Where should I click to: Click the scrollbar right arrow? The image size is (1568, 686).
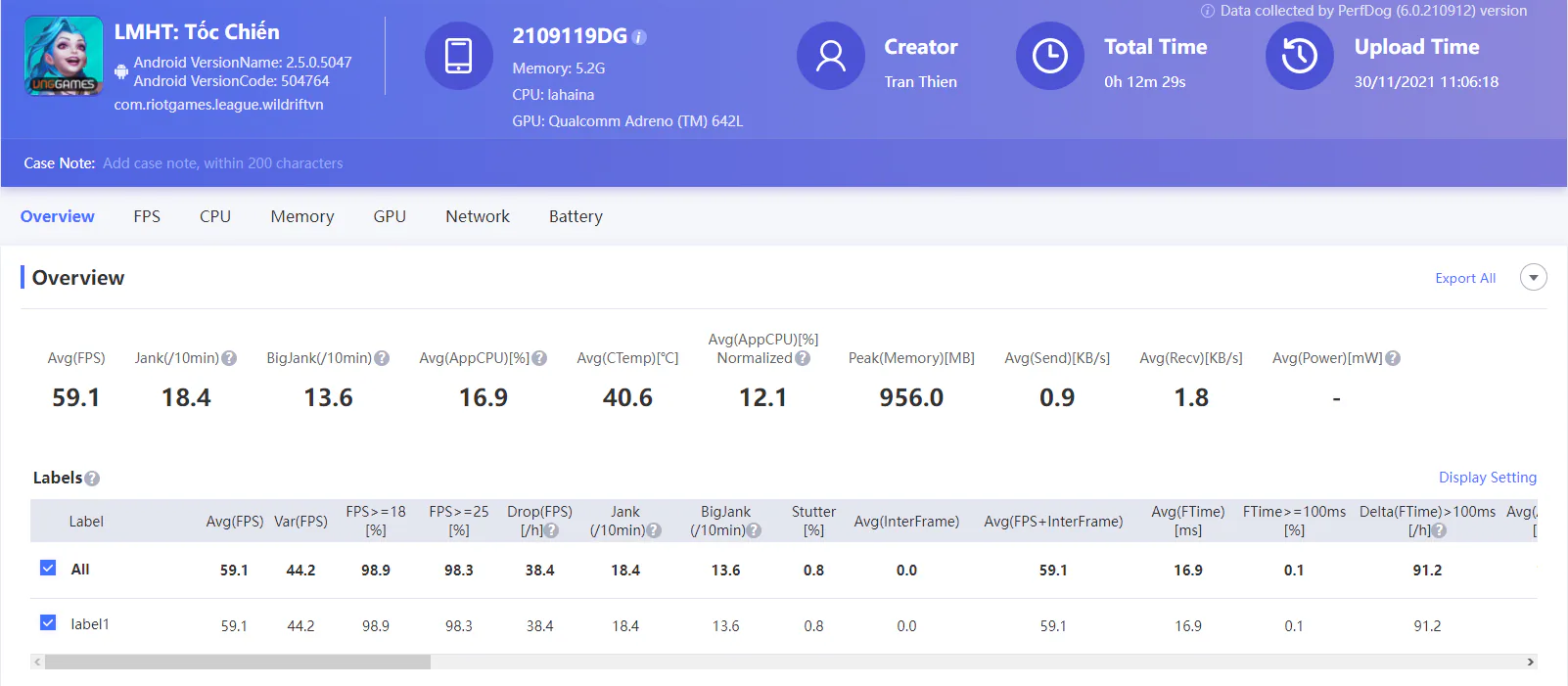[x=1530, y=663]
